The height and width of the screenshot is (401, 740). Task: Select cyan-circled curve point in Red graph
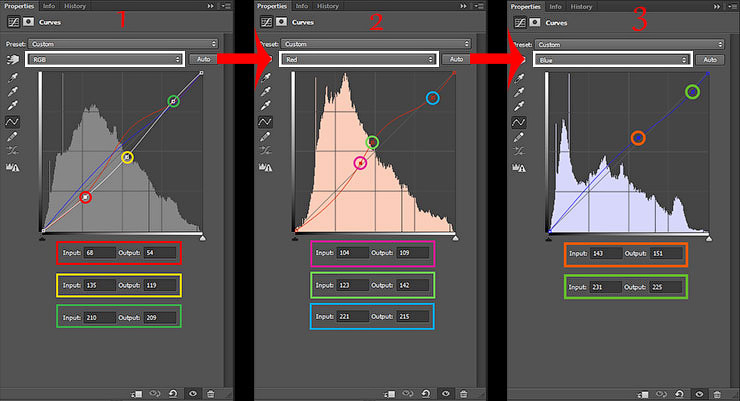(432, 98)
